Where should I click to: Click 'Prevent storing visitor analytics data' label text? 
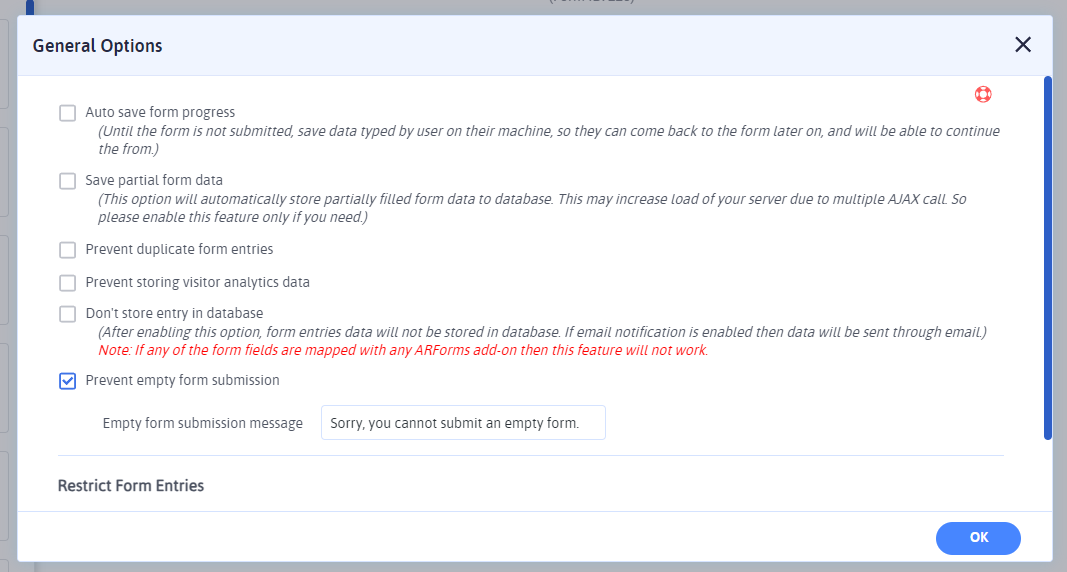[x=197, y=283]
